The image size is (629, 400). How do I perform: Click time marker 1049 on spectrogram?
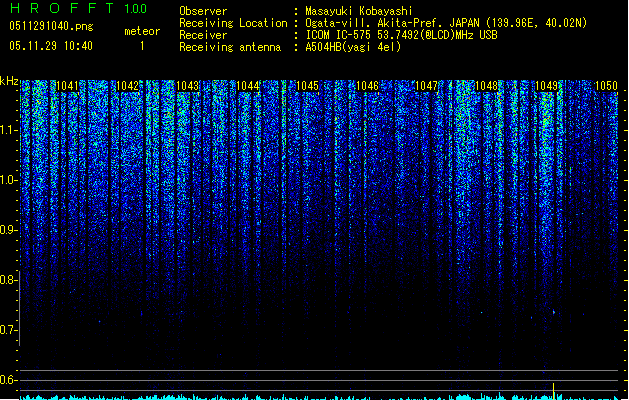click(546, 86)
